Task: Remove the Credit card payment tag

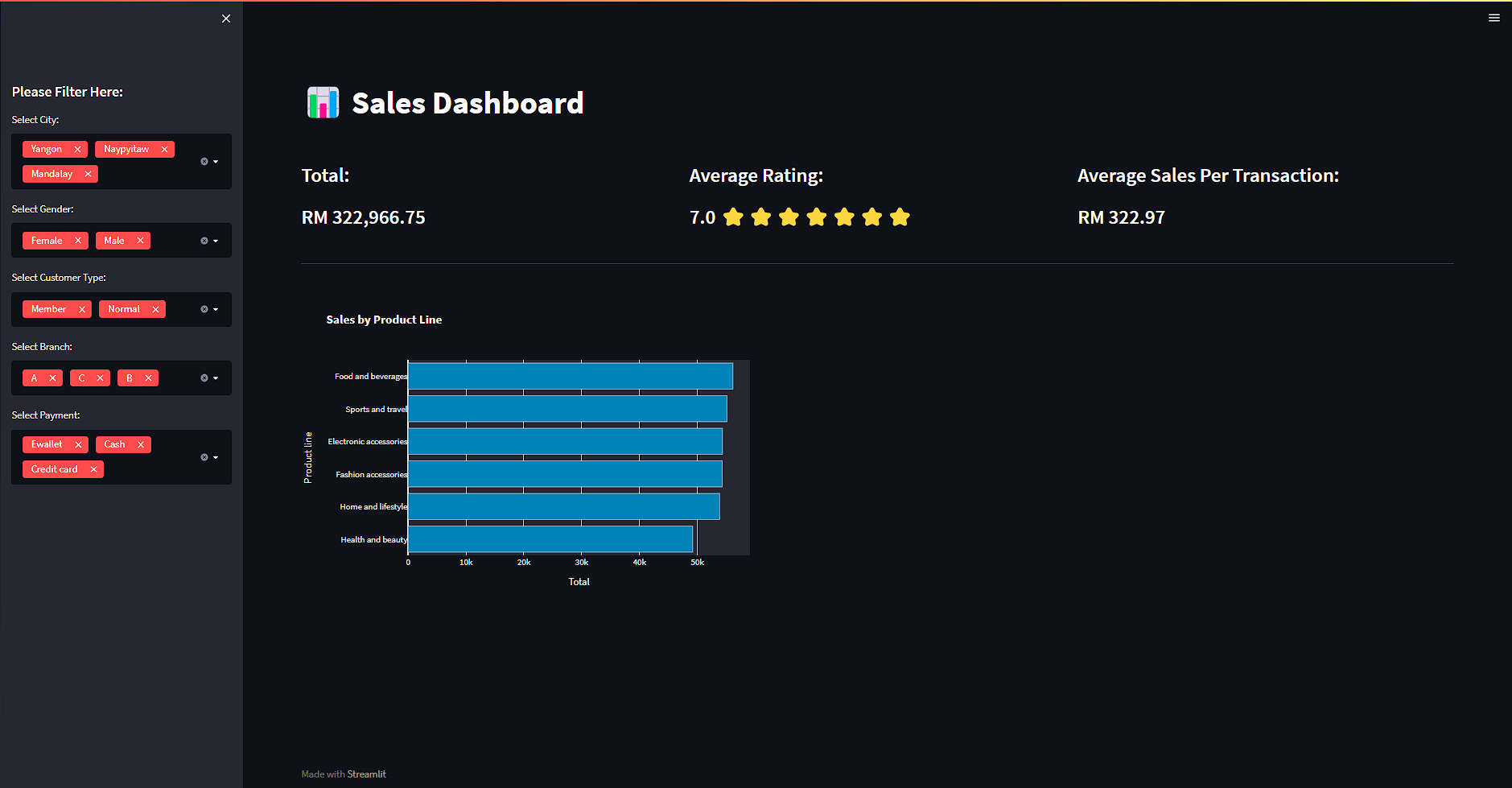Action: pos(93,469)
